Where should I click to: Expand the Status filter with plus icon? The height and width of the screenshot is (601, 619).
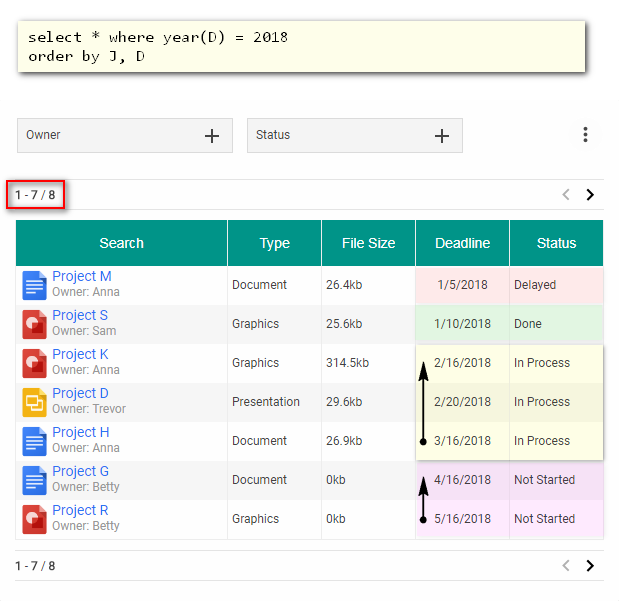442,136
